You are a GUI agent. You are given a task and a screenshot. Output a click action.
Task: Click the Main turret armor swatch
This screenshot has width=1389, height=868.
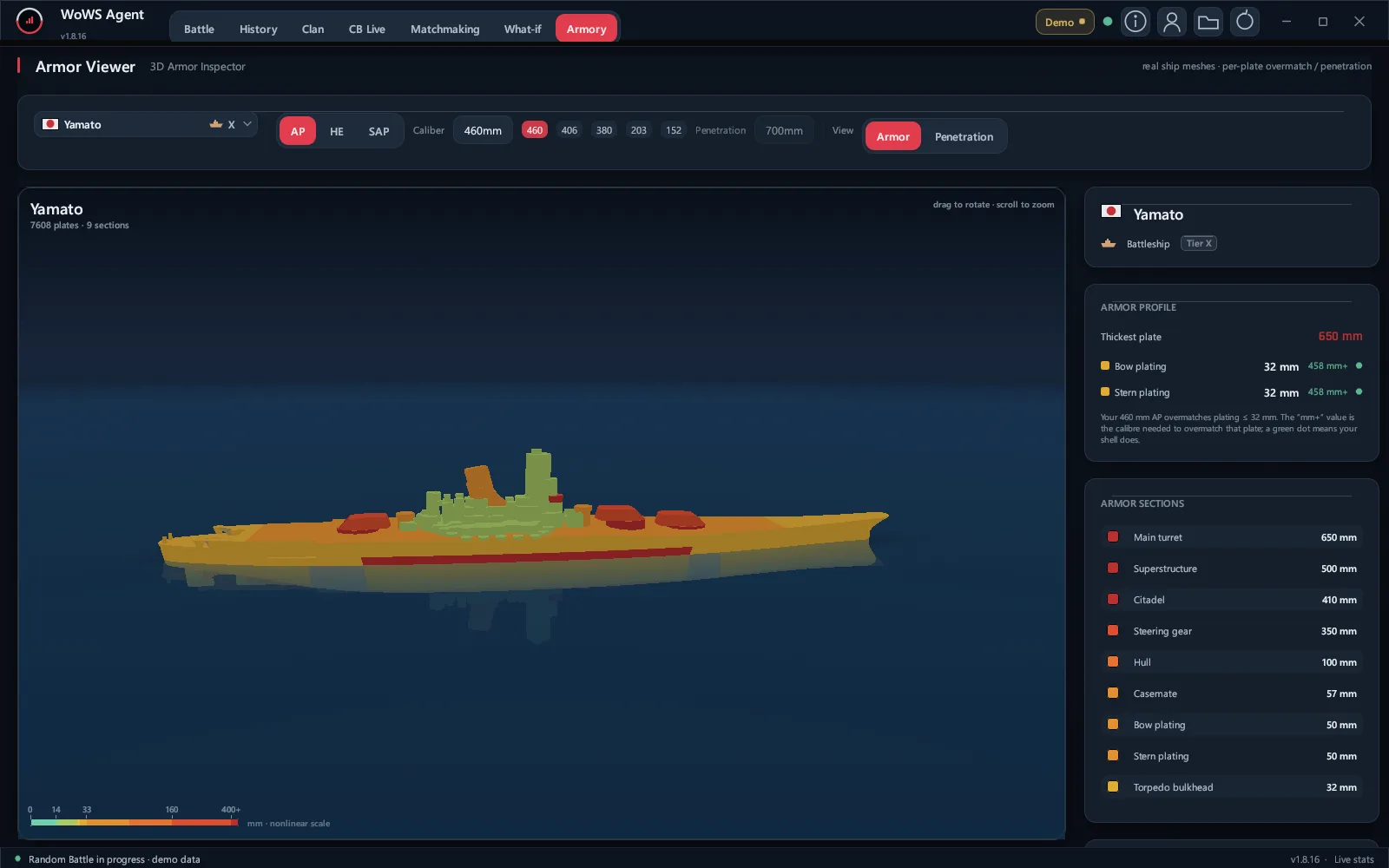point(1113,537)
